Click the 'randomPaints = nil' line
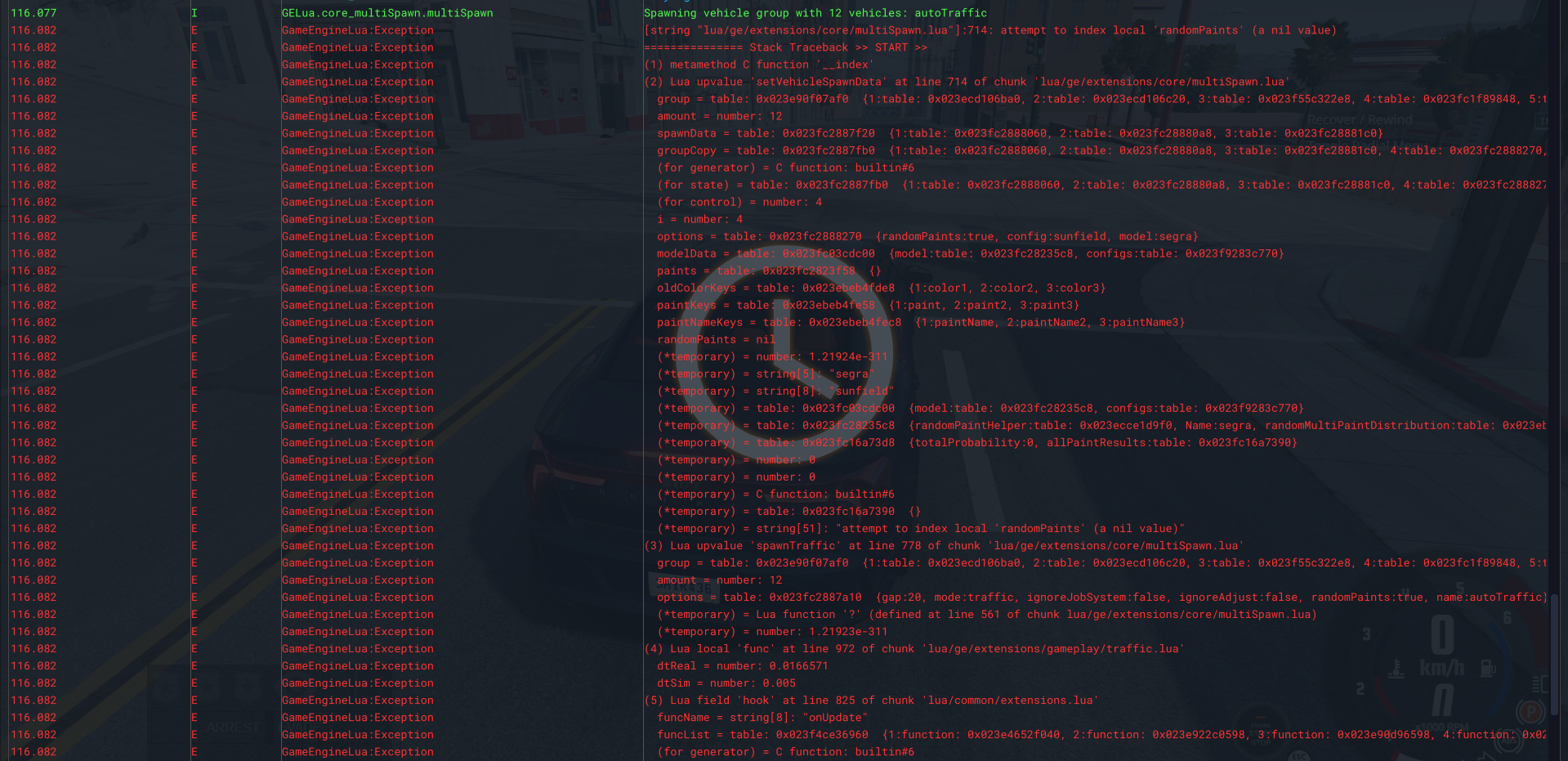 click(717, 339)
